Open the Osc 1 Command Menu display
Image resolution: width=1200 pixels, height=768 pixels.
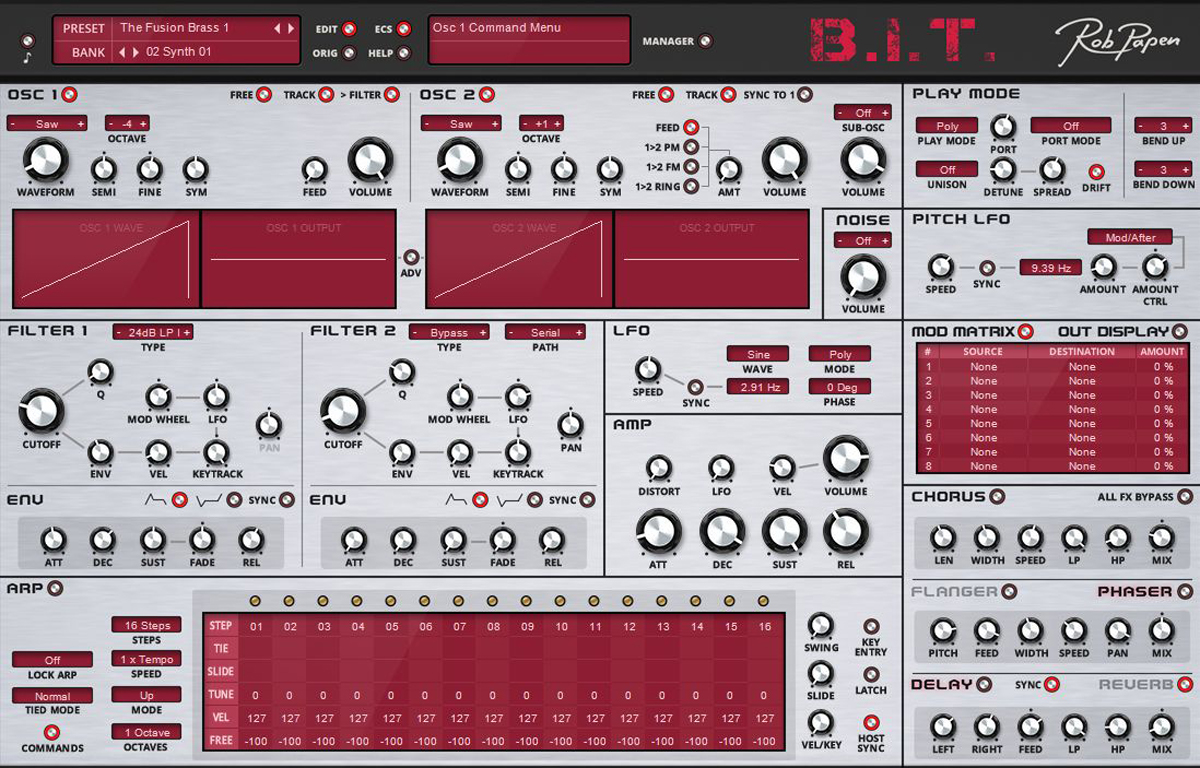click(529, 40)
